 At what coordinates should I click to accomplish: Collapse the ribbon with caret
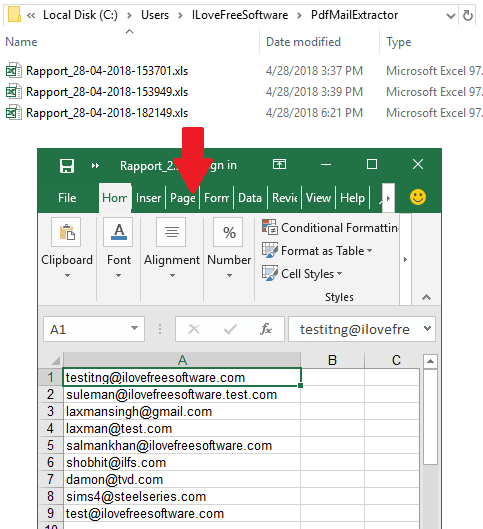click(426, 297)
